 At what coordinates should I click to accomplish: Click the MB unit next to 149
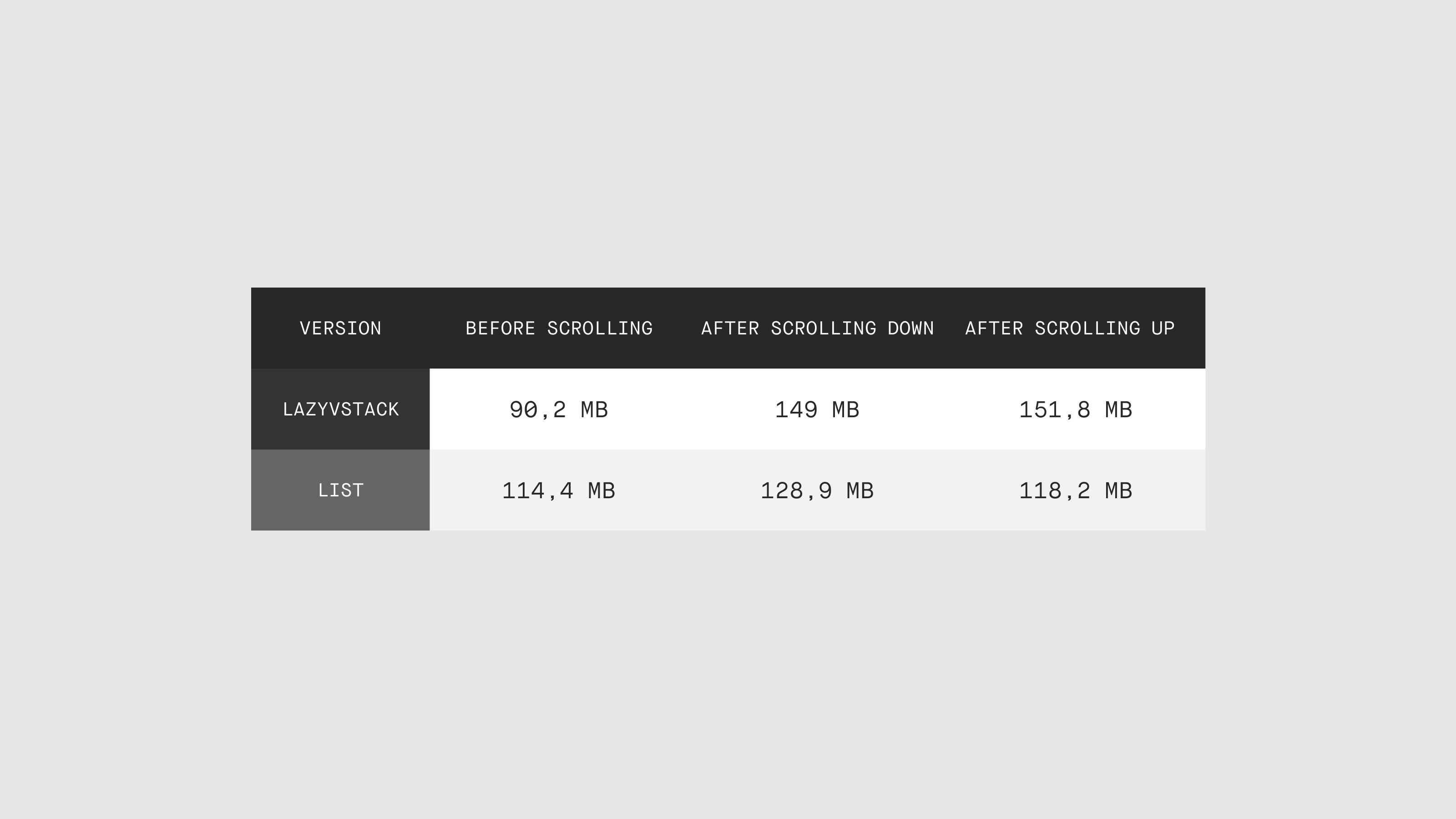(x=845, y=410)
